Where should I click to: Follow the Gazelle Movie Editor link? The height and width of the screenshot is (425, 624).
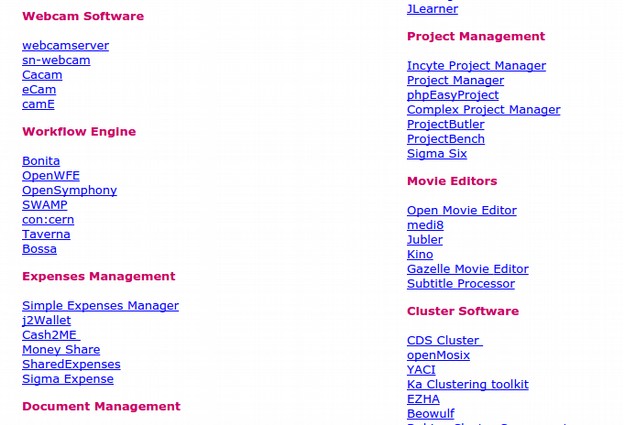pyautogui.click(x=468, y=269)
